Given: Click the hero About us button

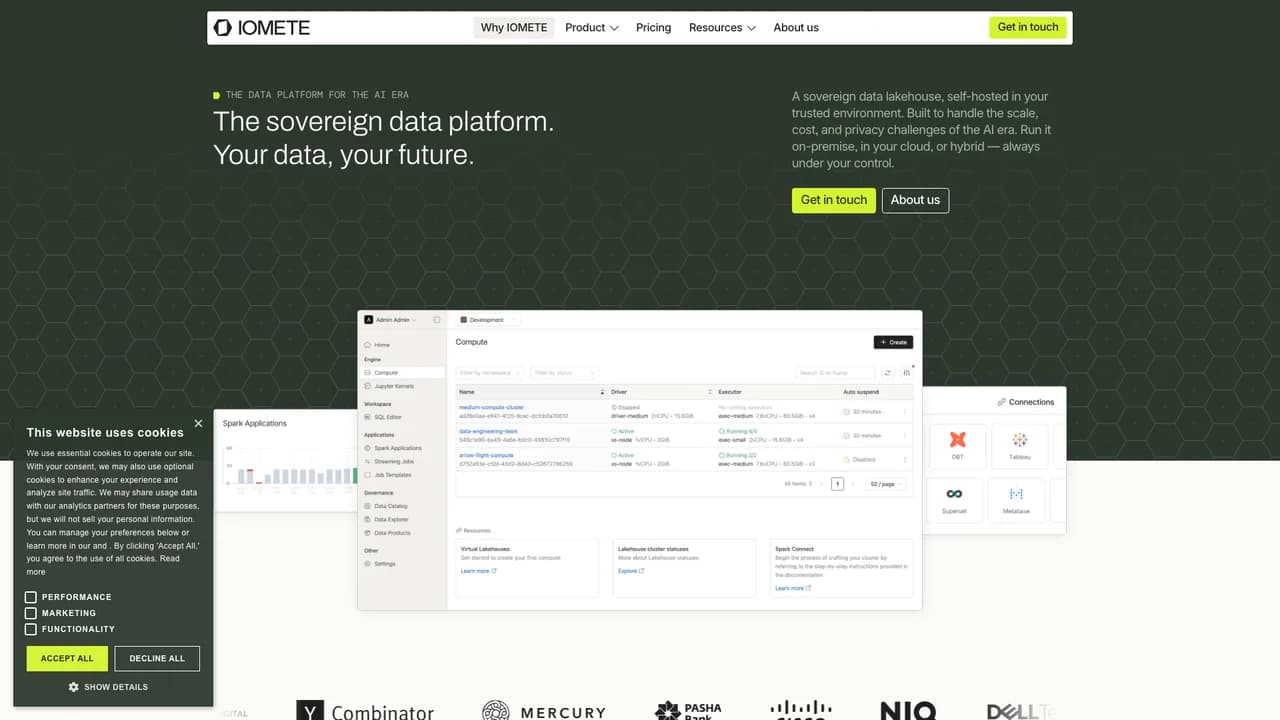Looking at the screenshot, I should (x=915, y=200).
